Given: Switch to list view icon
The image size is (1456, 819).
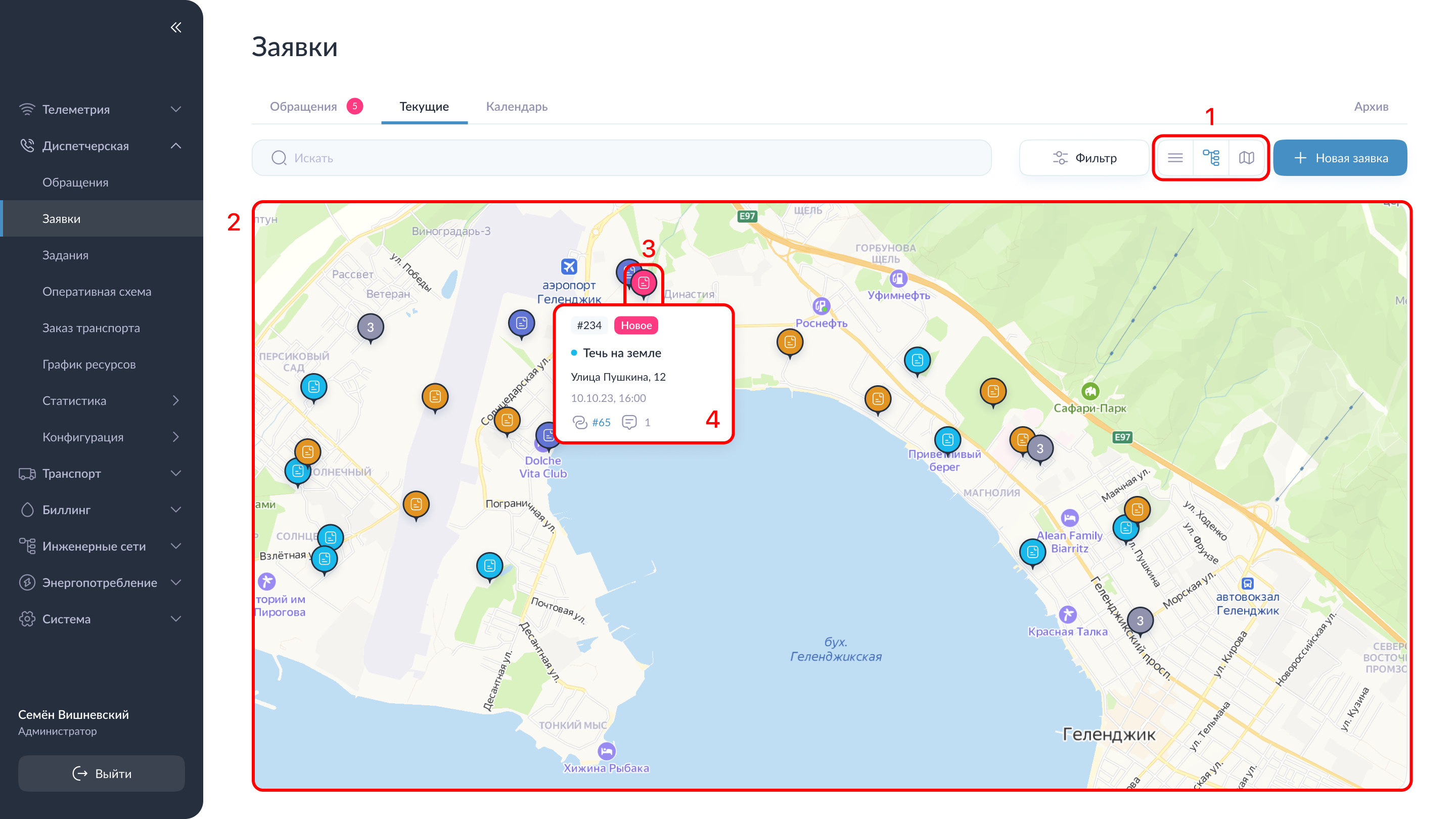Looking at the screenshot, I should (1175, 158).
